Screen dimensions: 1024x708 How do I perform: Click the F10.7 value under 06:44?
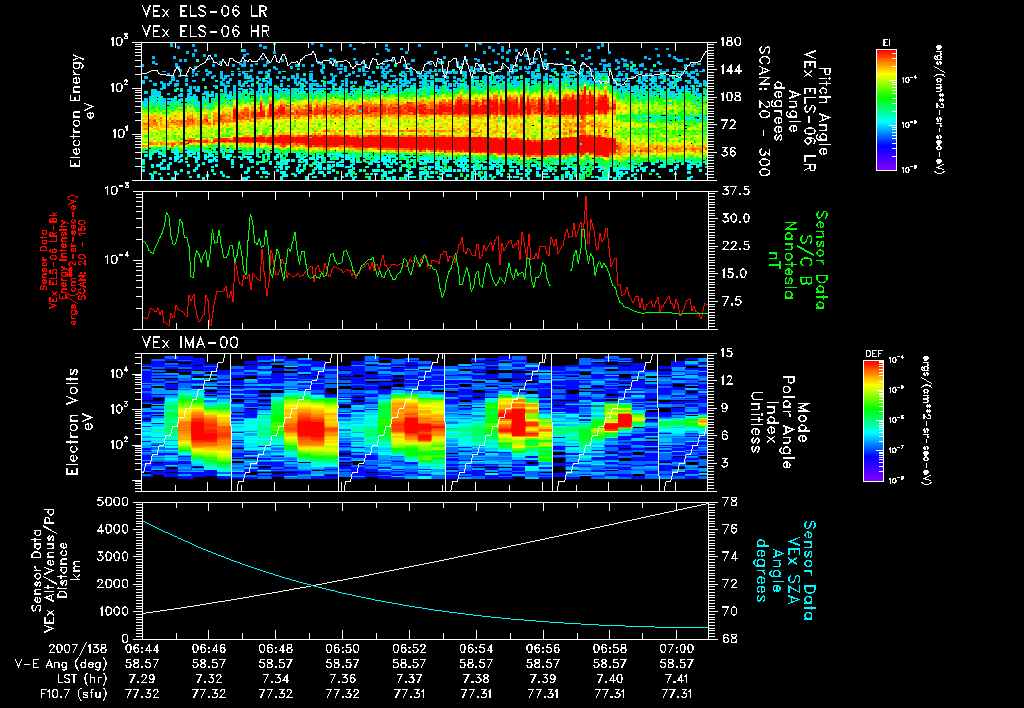(x=142, y=694)
